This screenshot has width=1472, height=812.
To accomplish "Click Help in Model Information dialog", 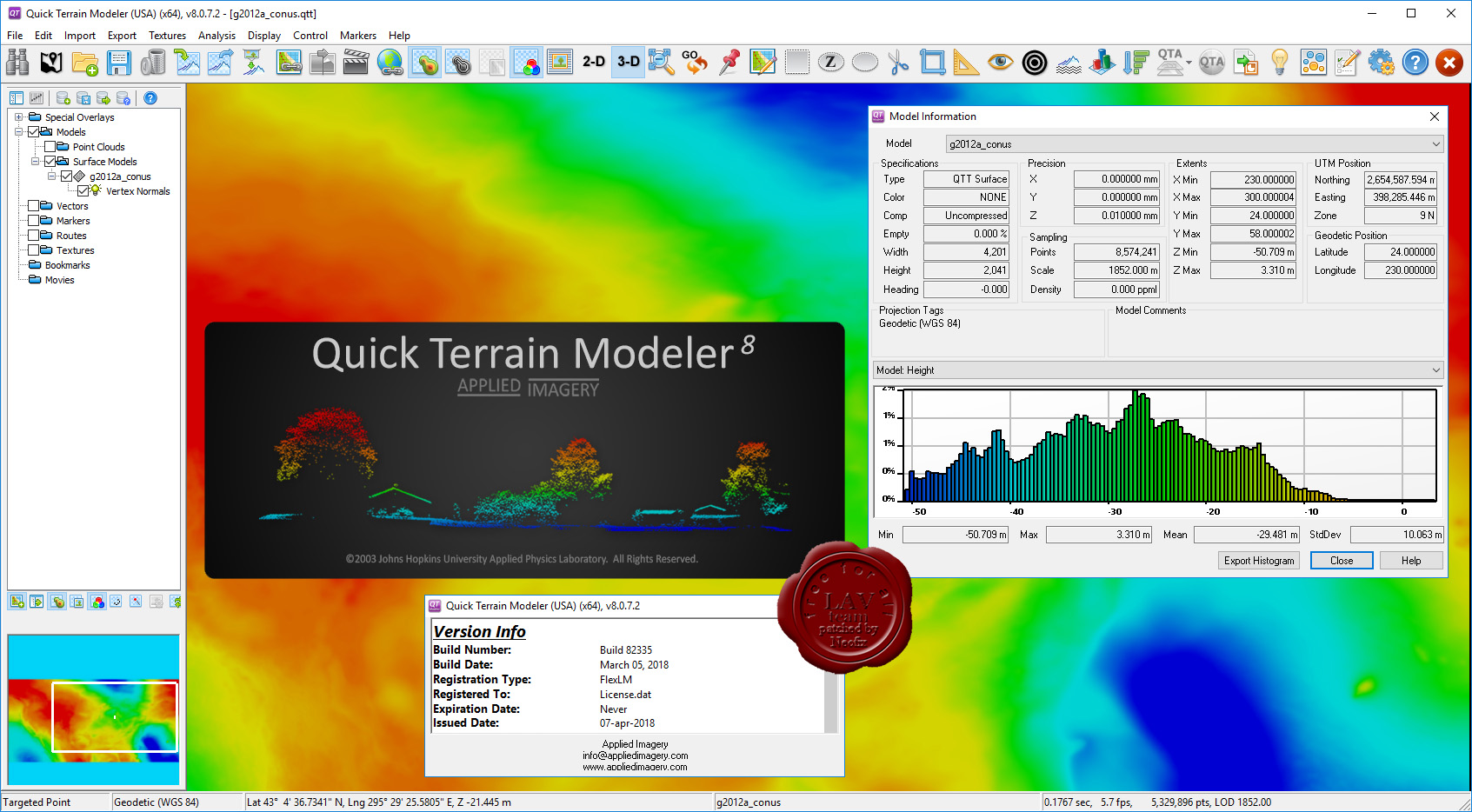I will pos(1411,561).
